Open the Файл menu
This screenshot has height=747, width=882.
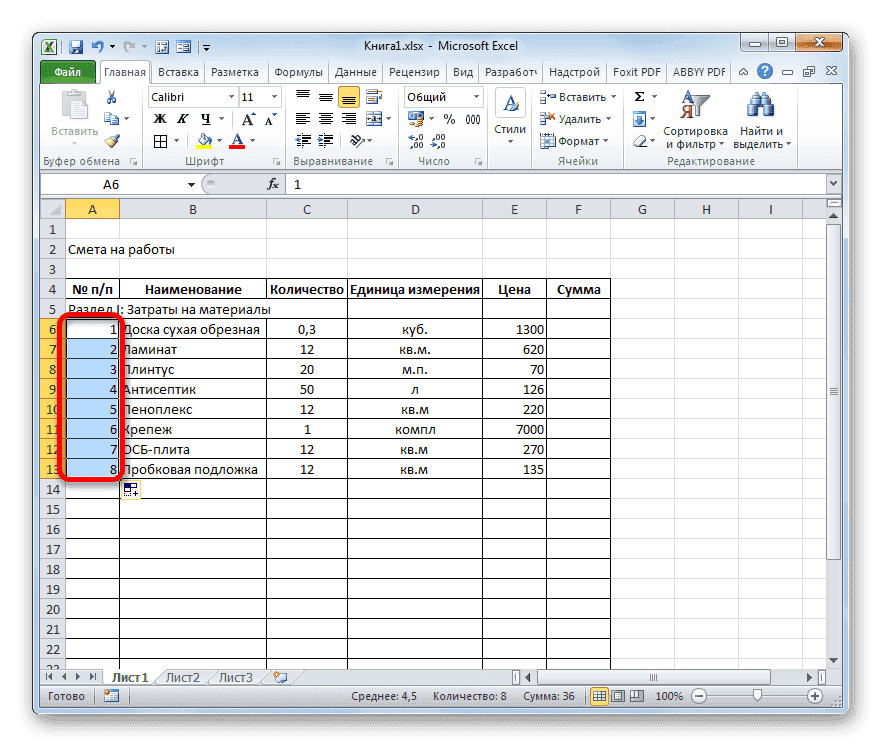(68, 72)
